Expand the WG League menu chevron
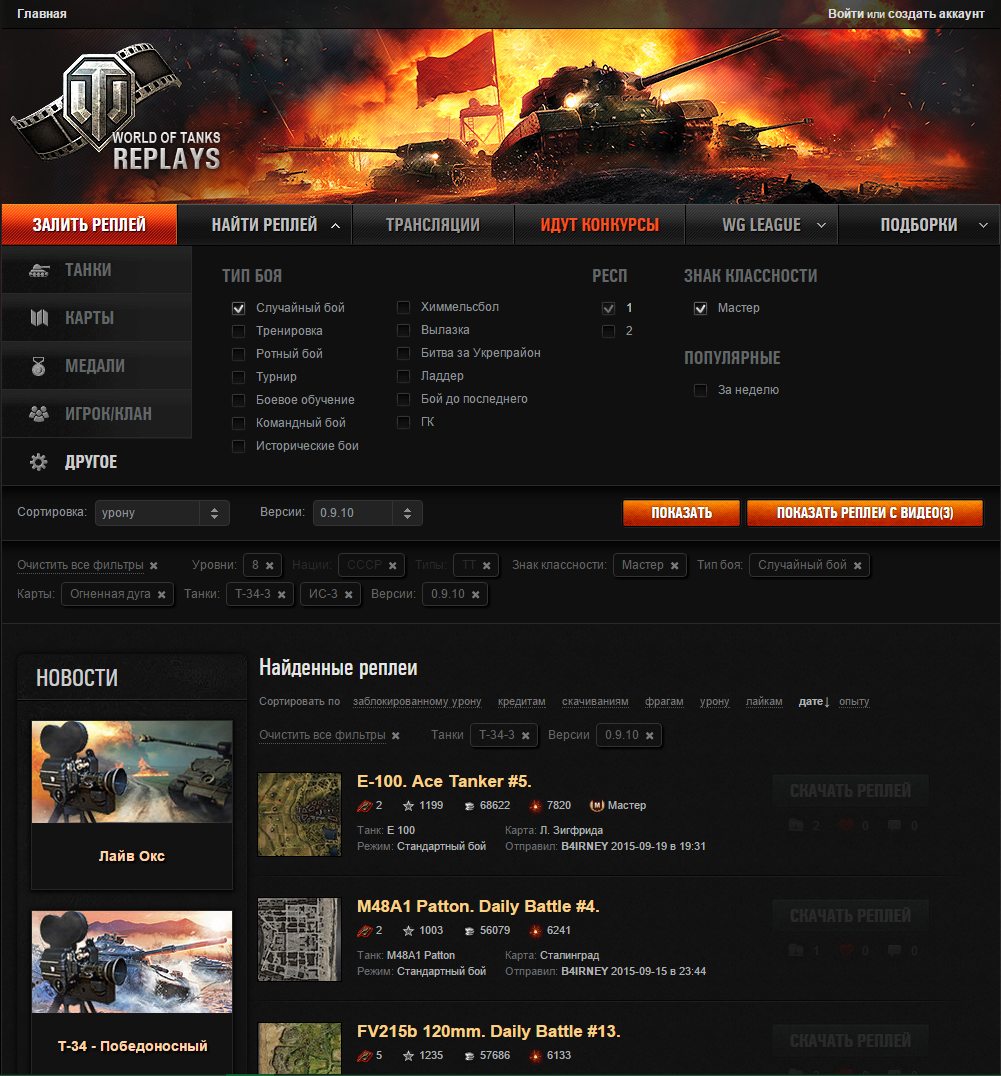This screenshot has height=1076, width=1001. pyautogui.click(x=821, y=225)
